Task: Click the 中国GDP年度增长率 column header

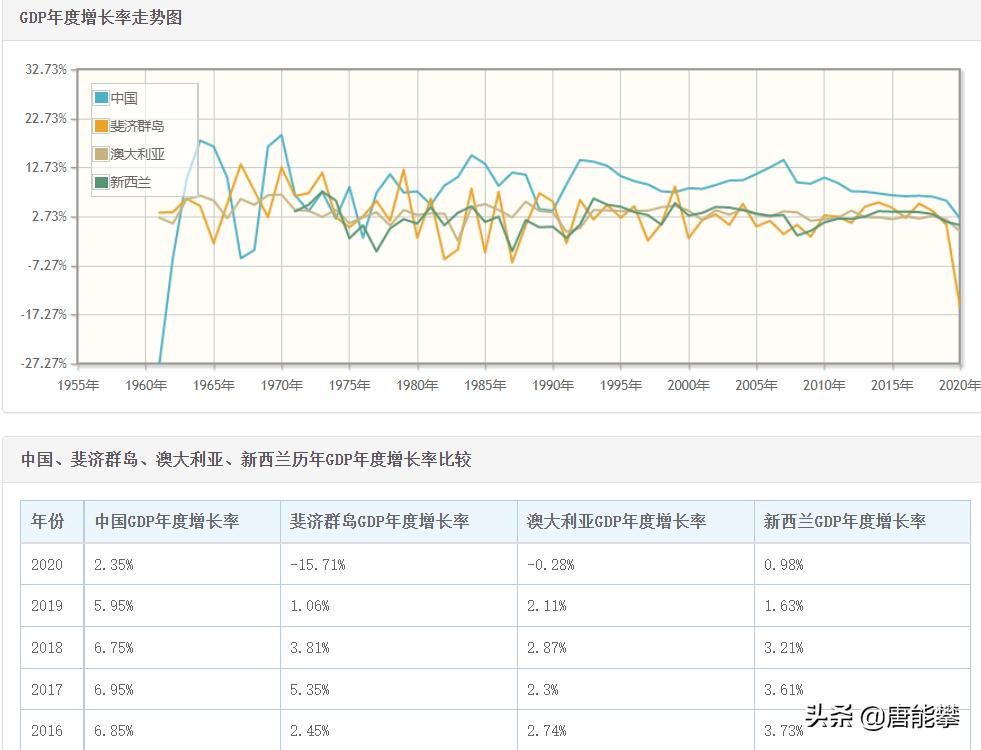Action: [166, 521]
